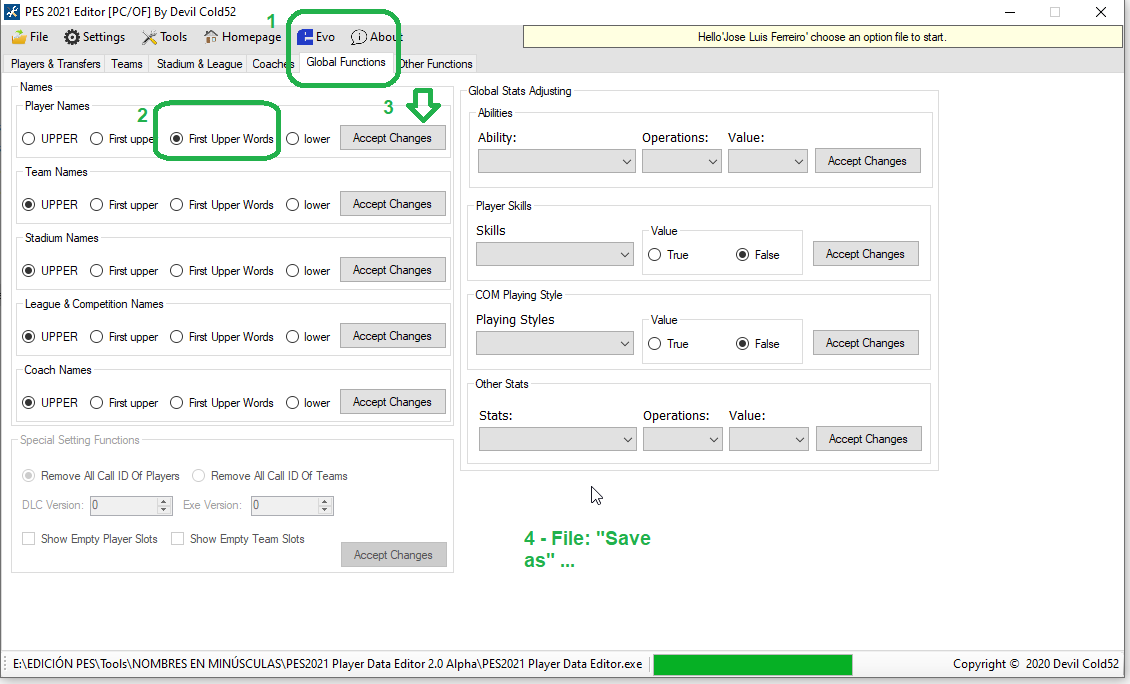Open the Homepage menu item
Viewport: 1130px width, 684px height.
242,37
